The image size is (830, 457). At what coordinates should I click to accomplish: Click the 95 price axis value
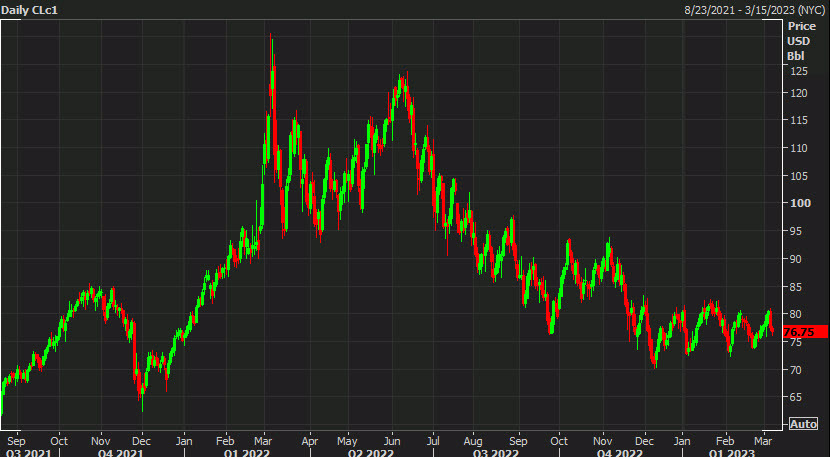795,231
